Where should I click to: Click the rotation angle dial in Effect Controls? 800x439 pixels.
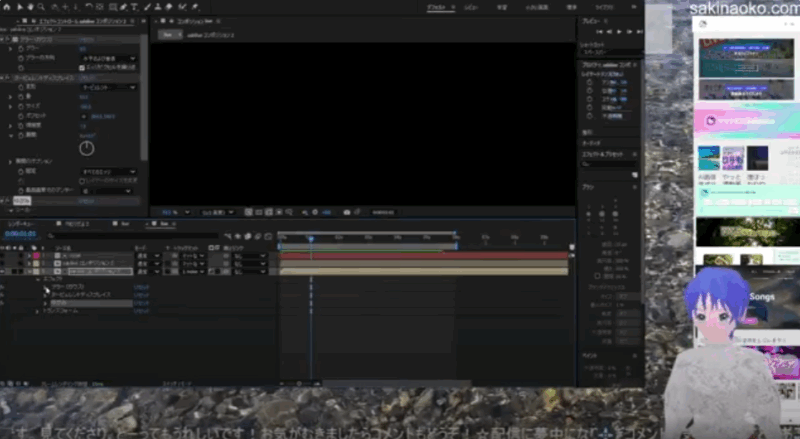click(86, 147)
